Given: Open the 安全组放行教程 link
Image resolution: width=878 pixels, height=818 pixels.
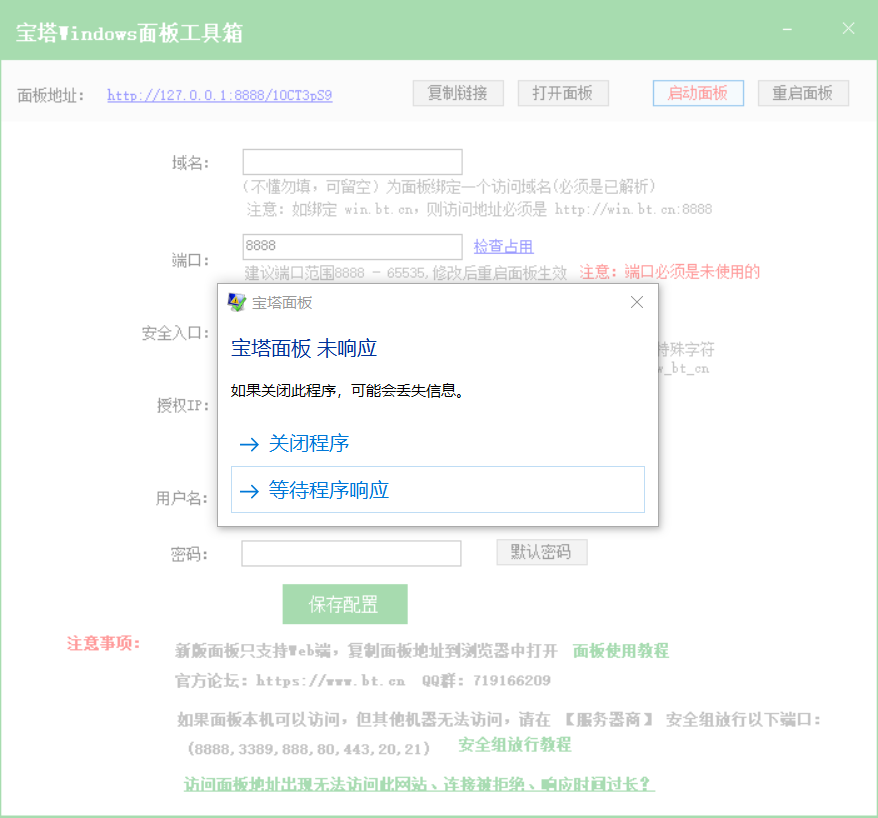Looking at the screenshot, I should [x=515, y=745].
